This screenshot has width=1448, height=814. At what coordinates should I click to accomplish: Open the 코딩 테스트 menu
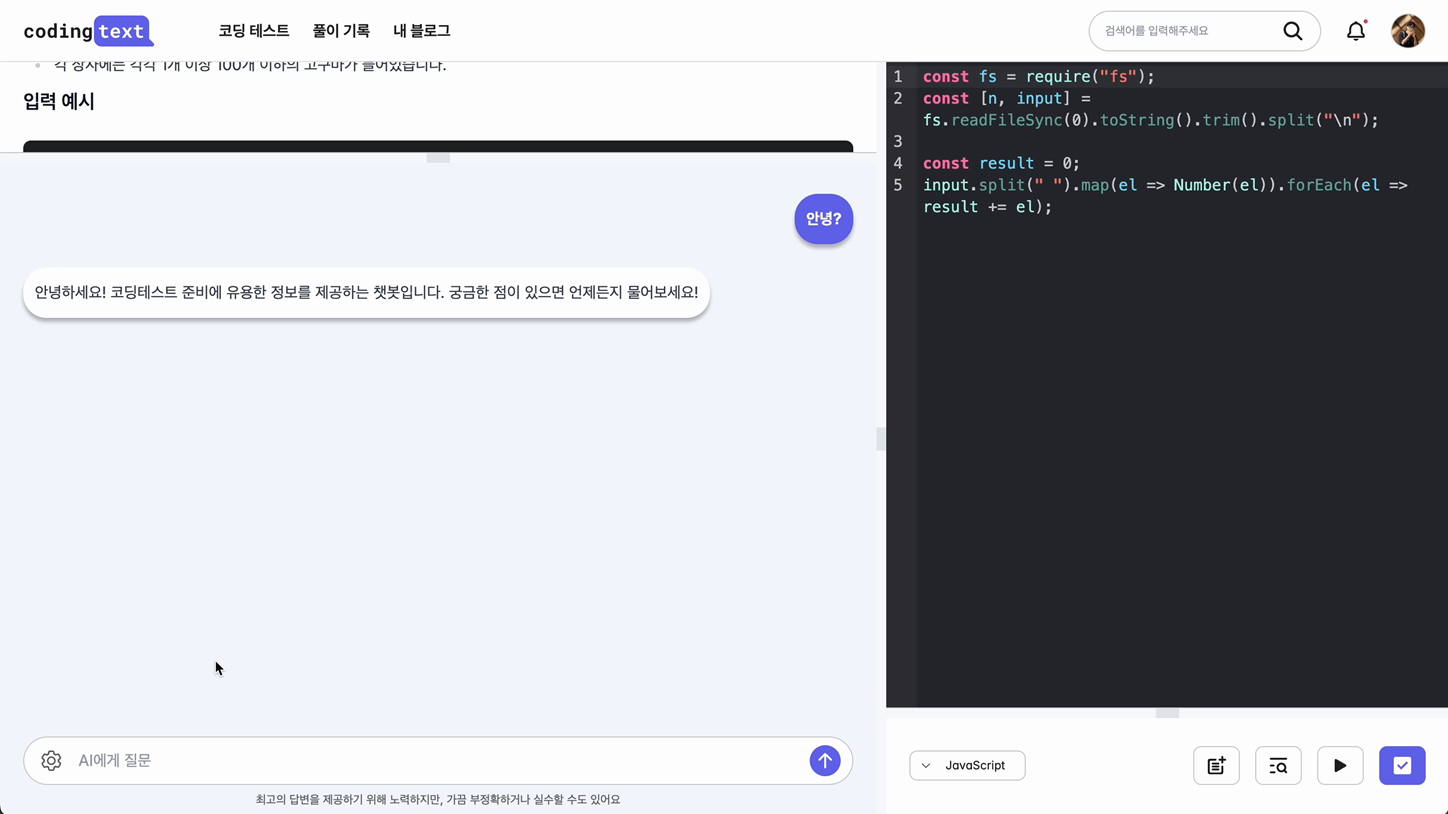(x=254, y=31)
